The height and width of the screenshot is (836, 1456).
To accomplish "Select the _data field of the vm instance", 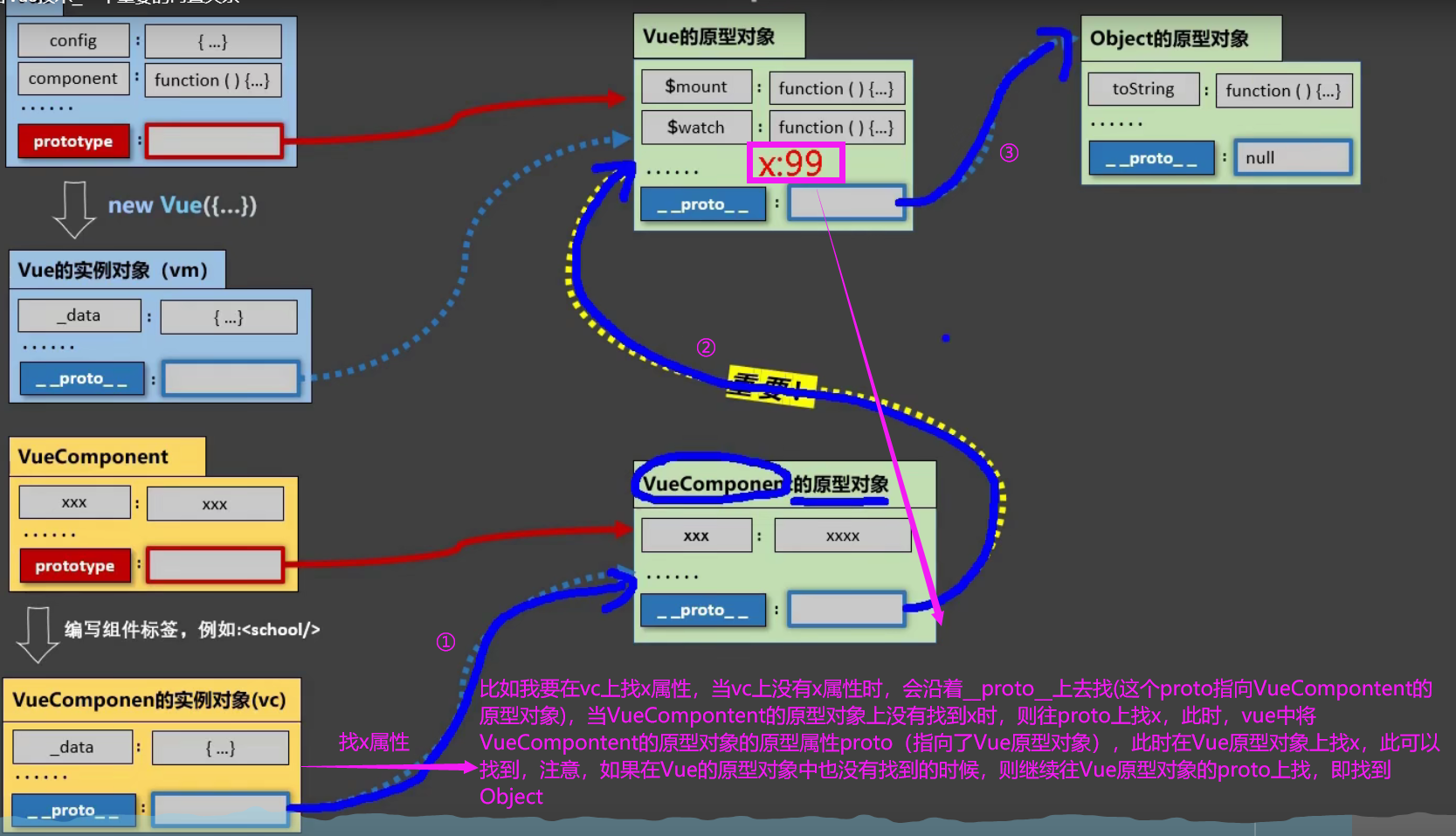I will click(x=79, y=314).
